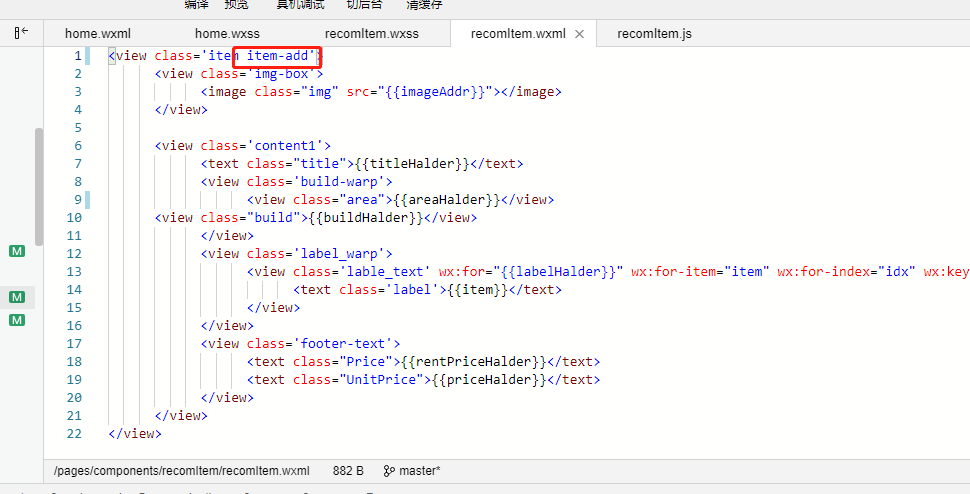The image size is (970, 494).
Task: Click the git branch icon beside master*
Action: [x=389, y=470]
